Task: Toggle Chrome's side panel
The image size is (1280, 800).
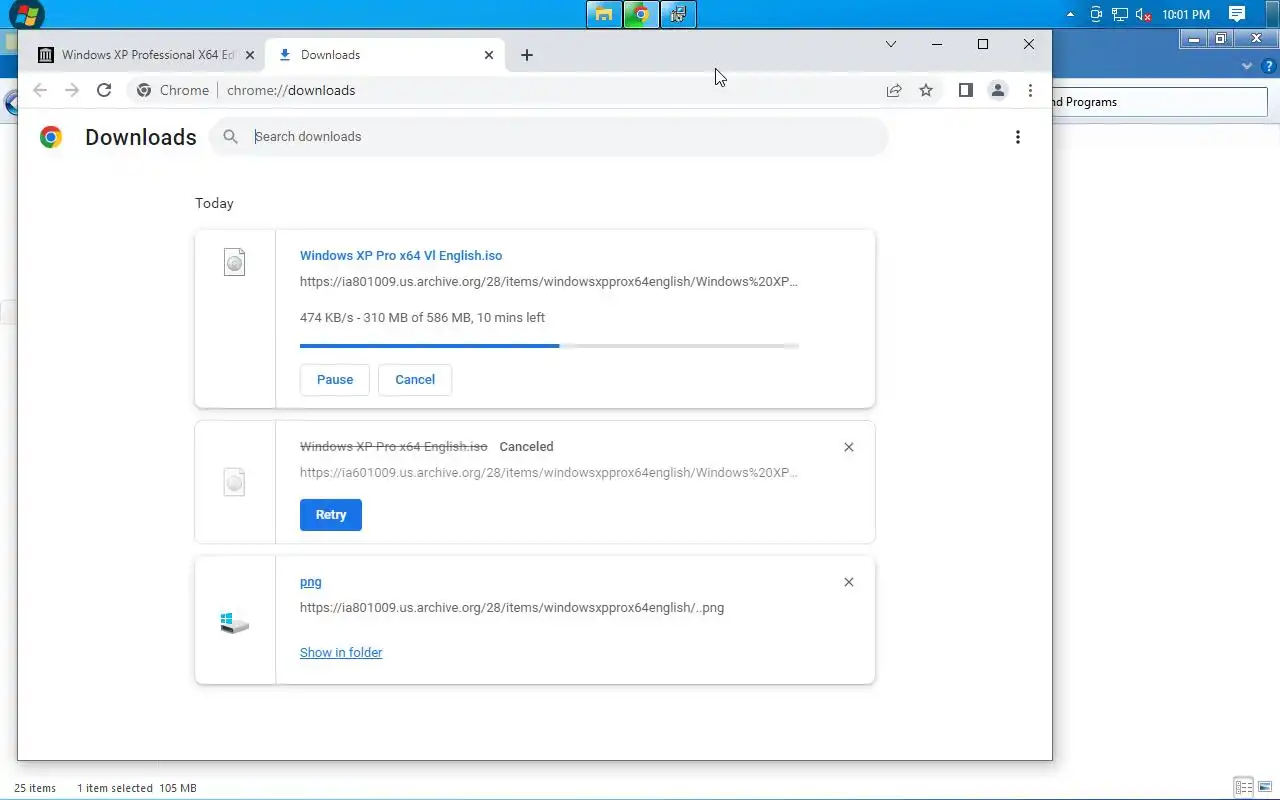Action: [965, 90]
